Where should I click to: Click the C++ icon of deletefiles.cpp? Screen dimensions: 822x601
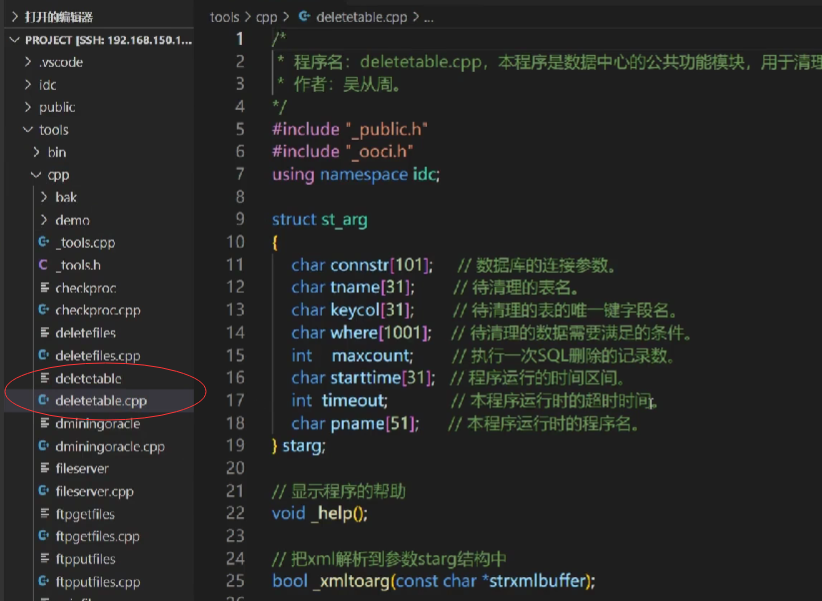pos(44,355)
